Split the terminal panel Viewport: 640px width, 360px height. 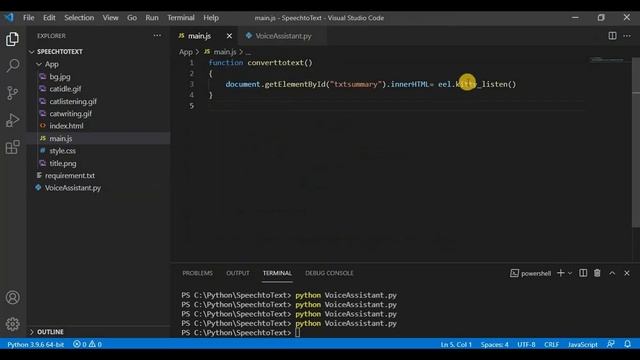583,273
